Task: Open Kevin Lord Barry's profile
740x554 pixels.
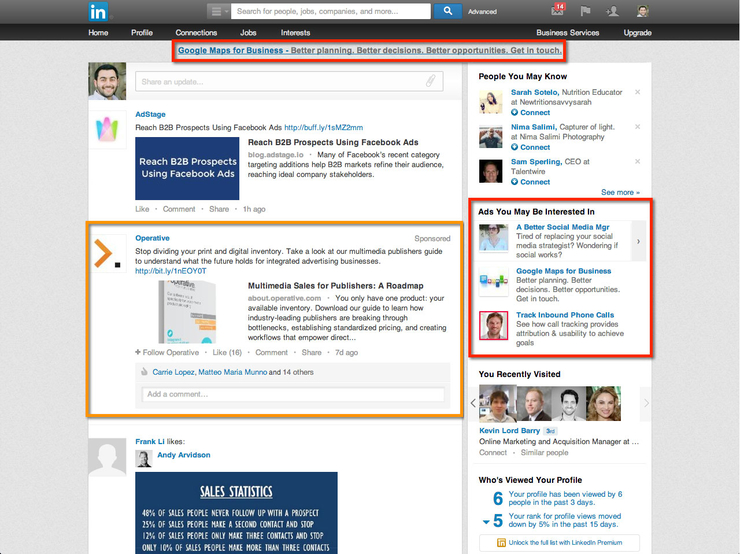Action: [509, 431]
